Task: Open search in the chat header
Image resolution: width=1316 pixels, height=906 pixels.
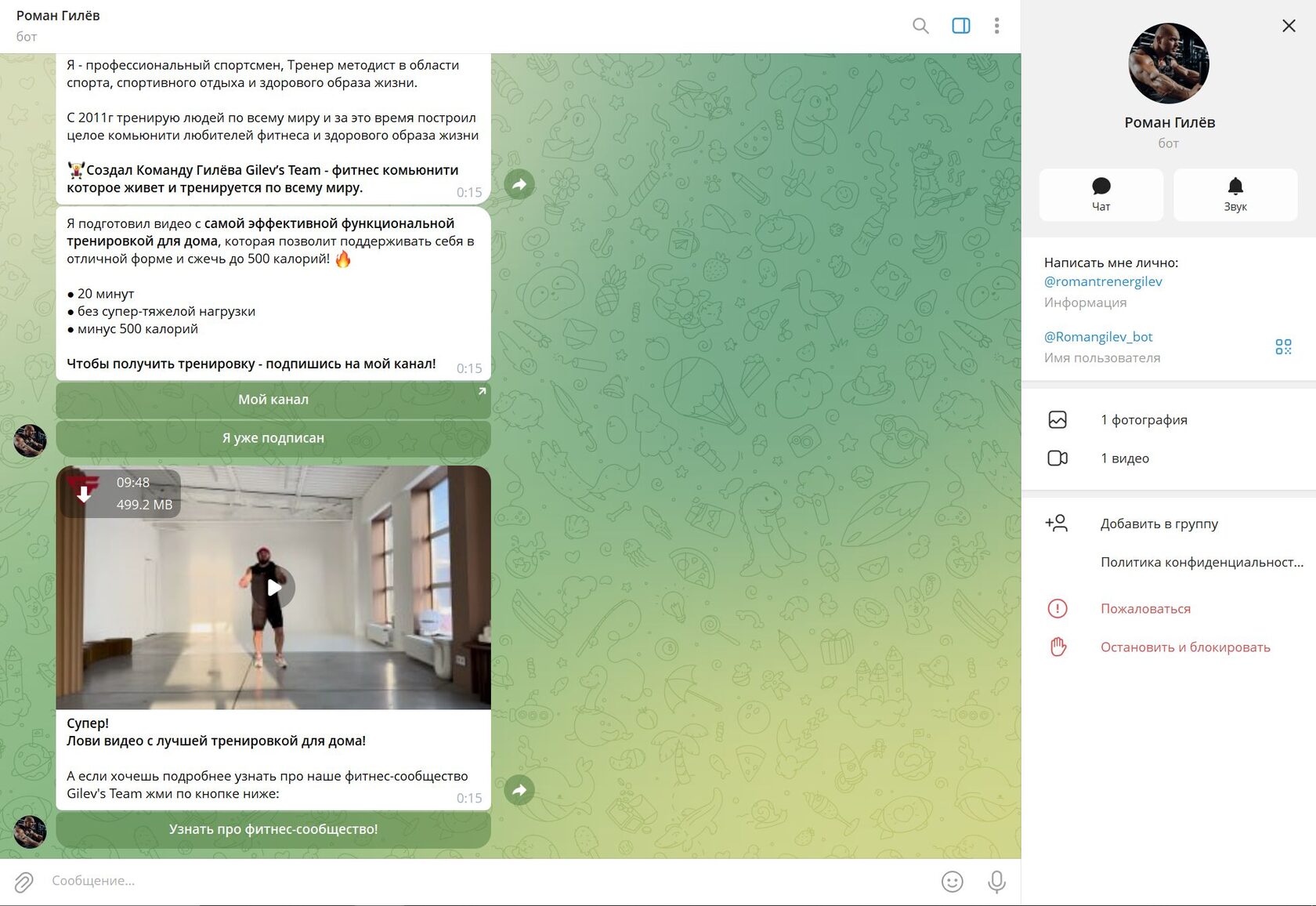Action: (920, 26)
